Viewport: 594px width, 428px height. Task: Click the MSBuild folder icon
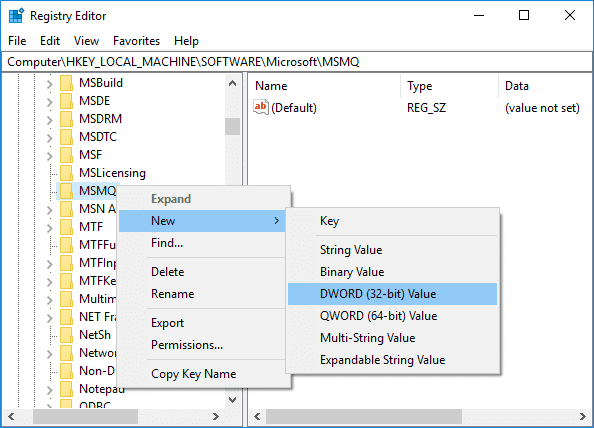(x=66, y=83)
